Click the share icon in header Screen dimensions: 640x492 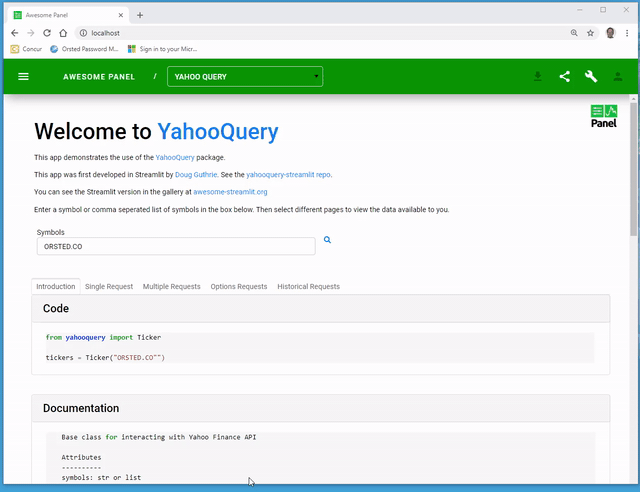(564, 76)
